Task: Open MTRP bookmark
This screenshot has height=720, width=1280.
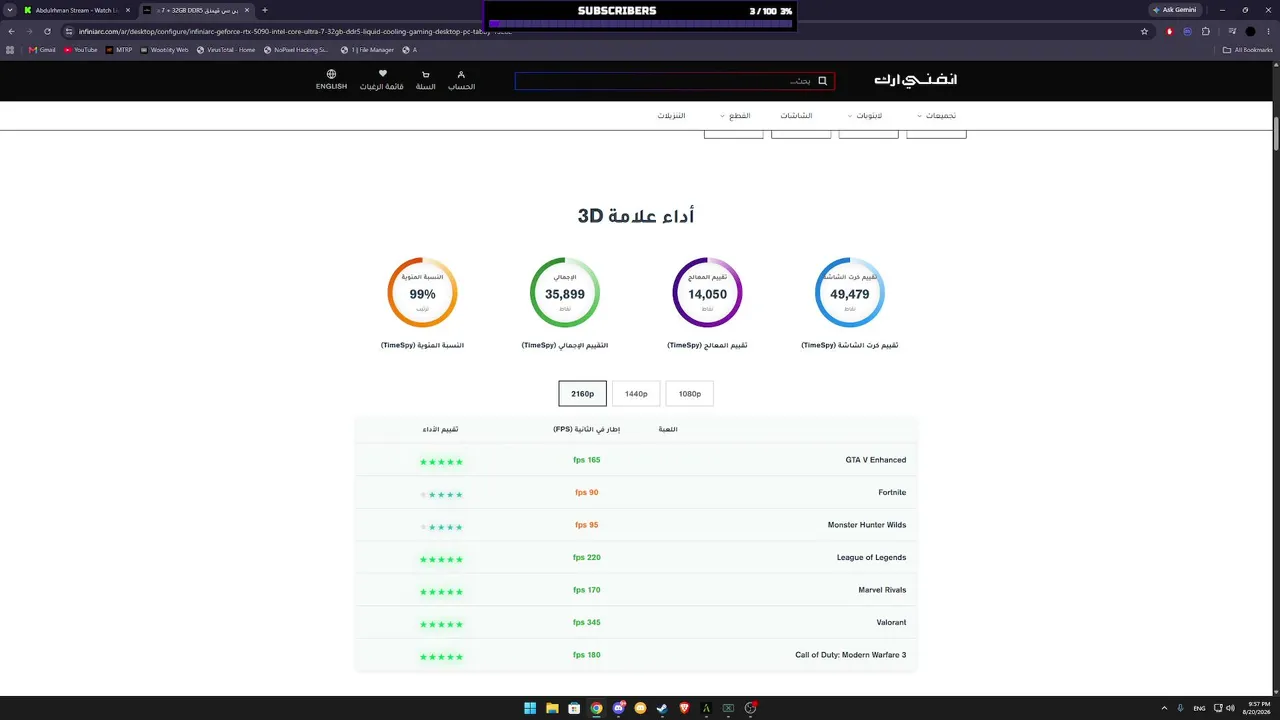Action: 119,49
